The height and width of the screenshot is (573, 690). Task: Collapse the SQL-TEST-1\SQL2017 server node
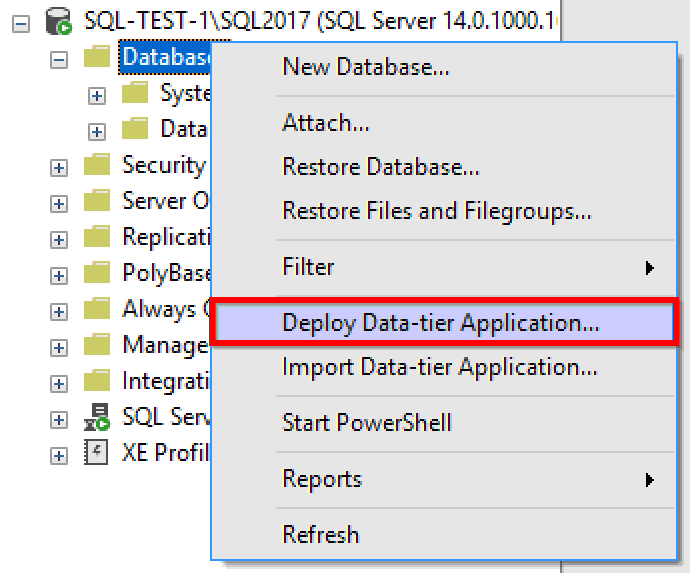pos(21,24)
